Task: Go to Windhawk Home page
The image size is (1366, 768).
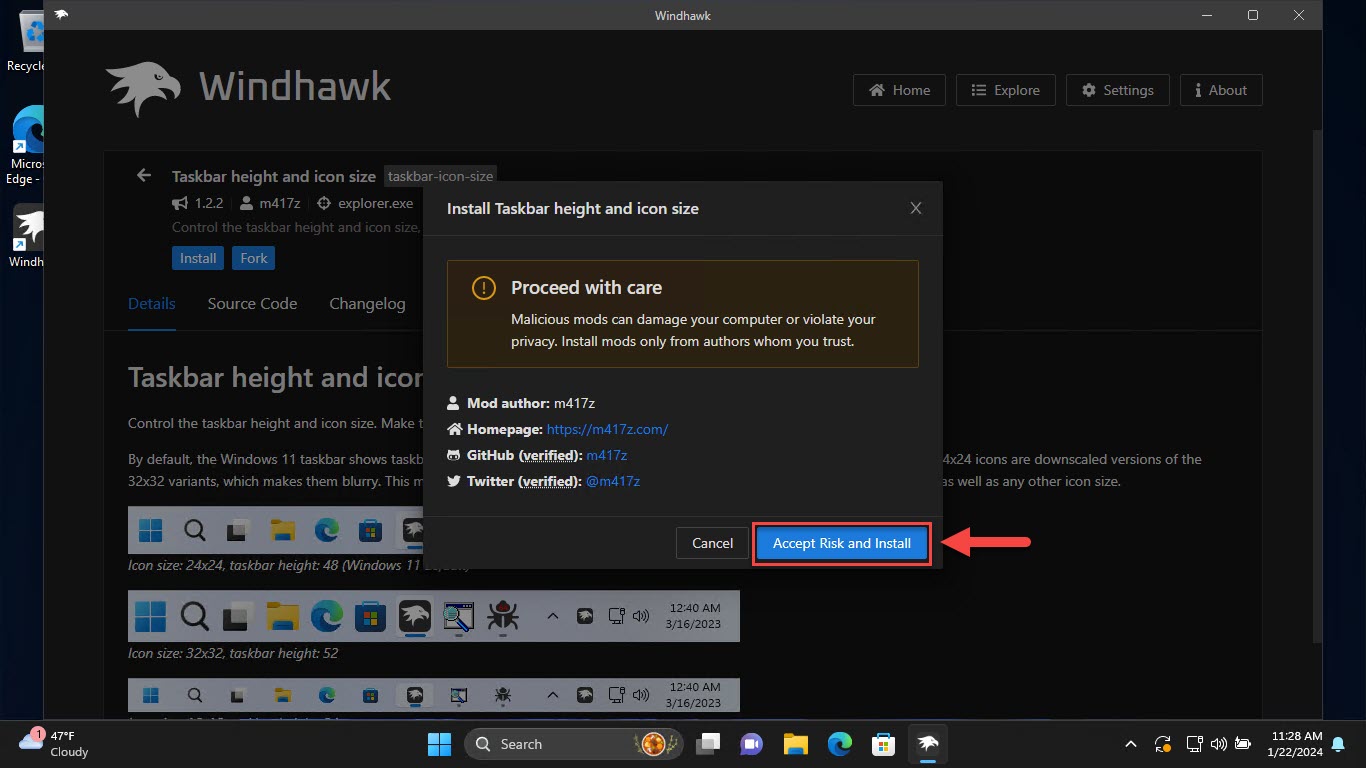Action: pos(899,90)
